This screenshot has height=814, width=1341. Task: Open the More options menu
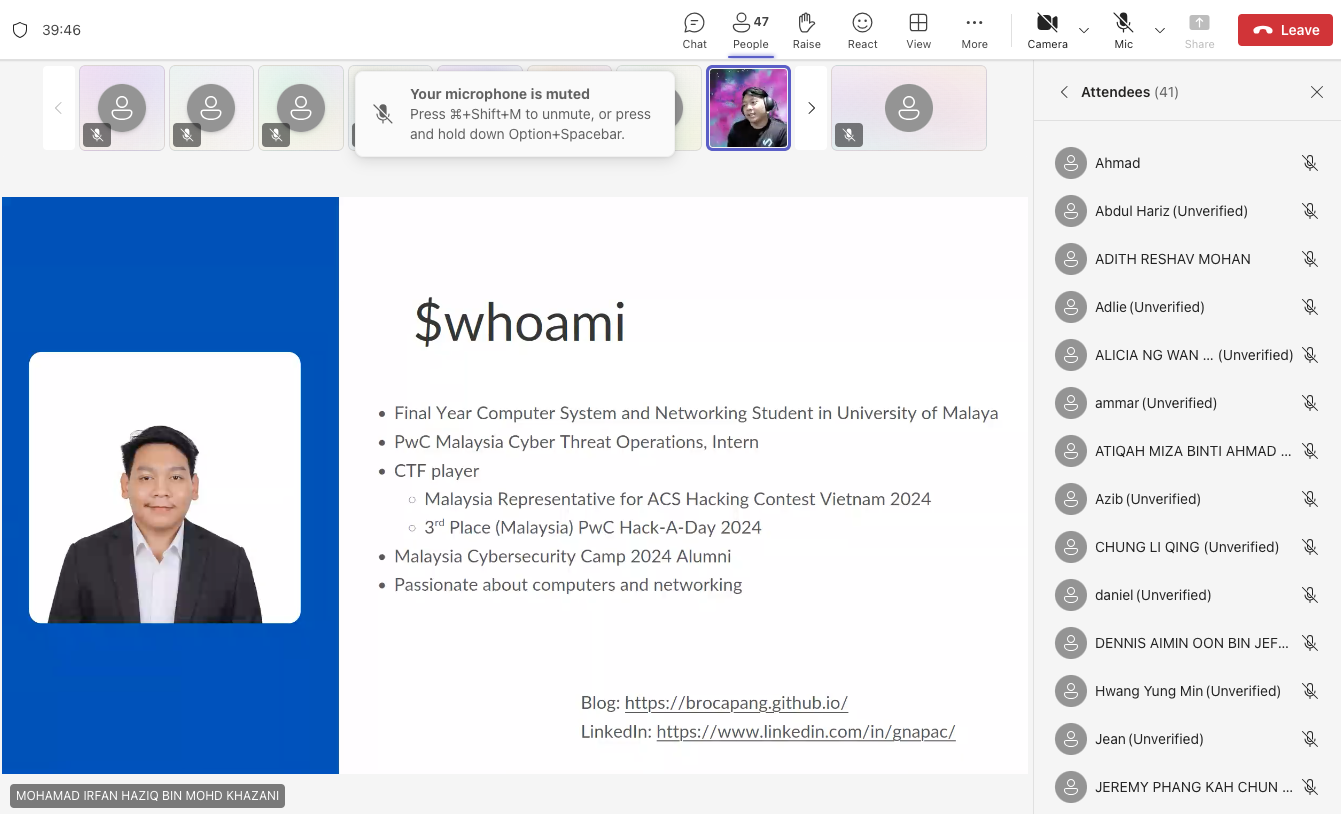(974, 30)
